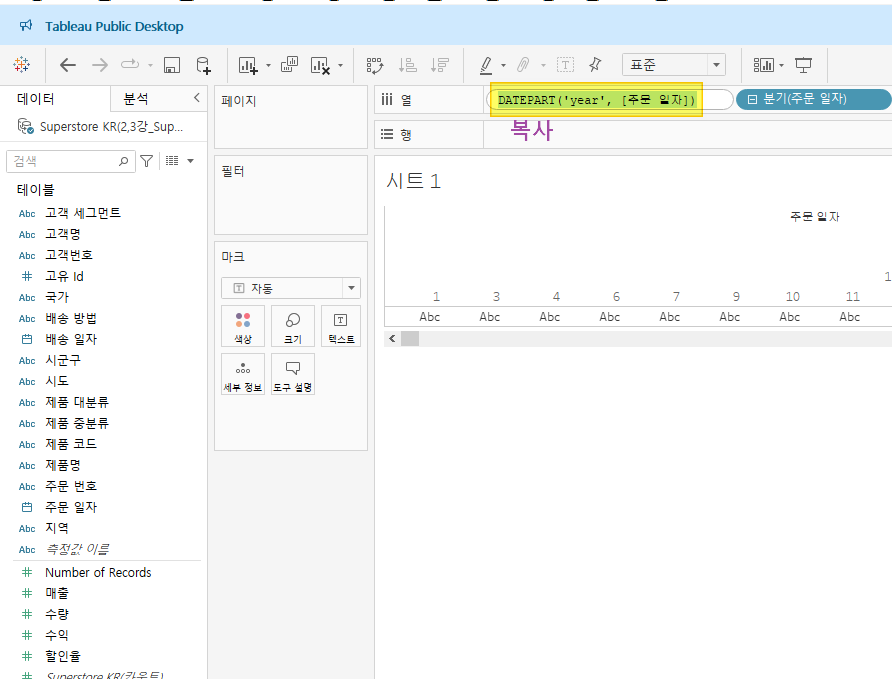Click the Tableau logo start page icon
Viewport: 892px width, 679px height.
[x=22, y=65]
